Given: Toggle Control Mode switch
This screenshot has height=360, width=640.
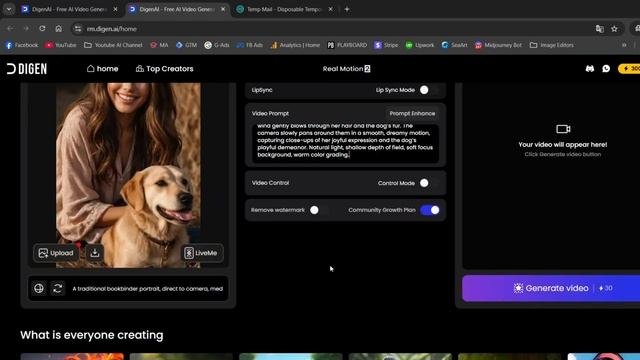Looking at the screenshot, I should coord(429,183).
